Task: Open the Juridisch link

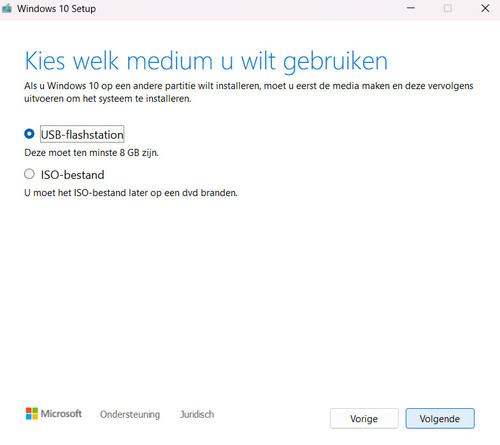Action: (x=197, y=414)
